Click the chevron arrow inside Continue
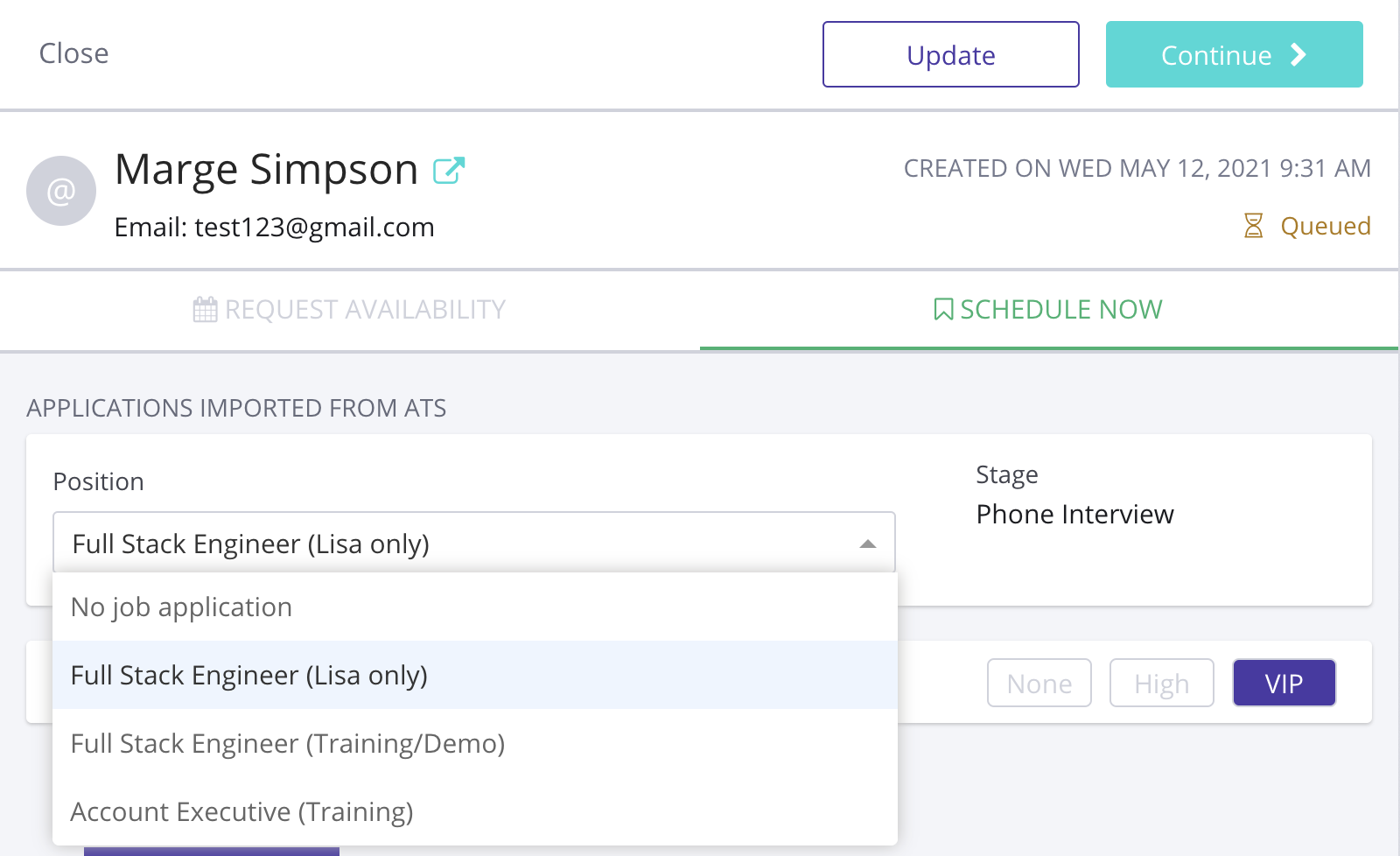The image size is (1400, 856). [x=1299, y=55]
